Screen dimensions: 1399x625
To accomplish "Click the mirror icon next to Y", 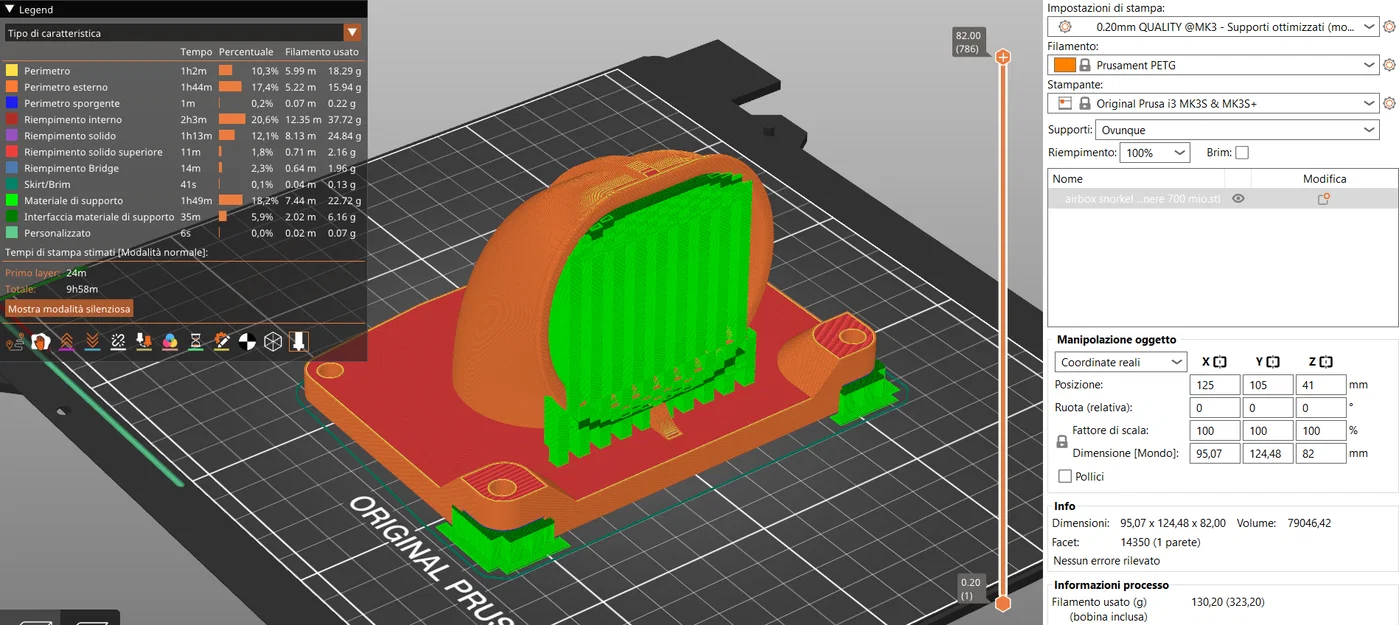I will click(x=1272, y=362).
